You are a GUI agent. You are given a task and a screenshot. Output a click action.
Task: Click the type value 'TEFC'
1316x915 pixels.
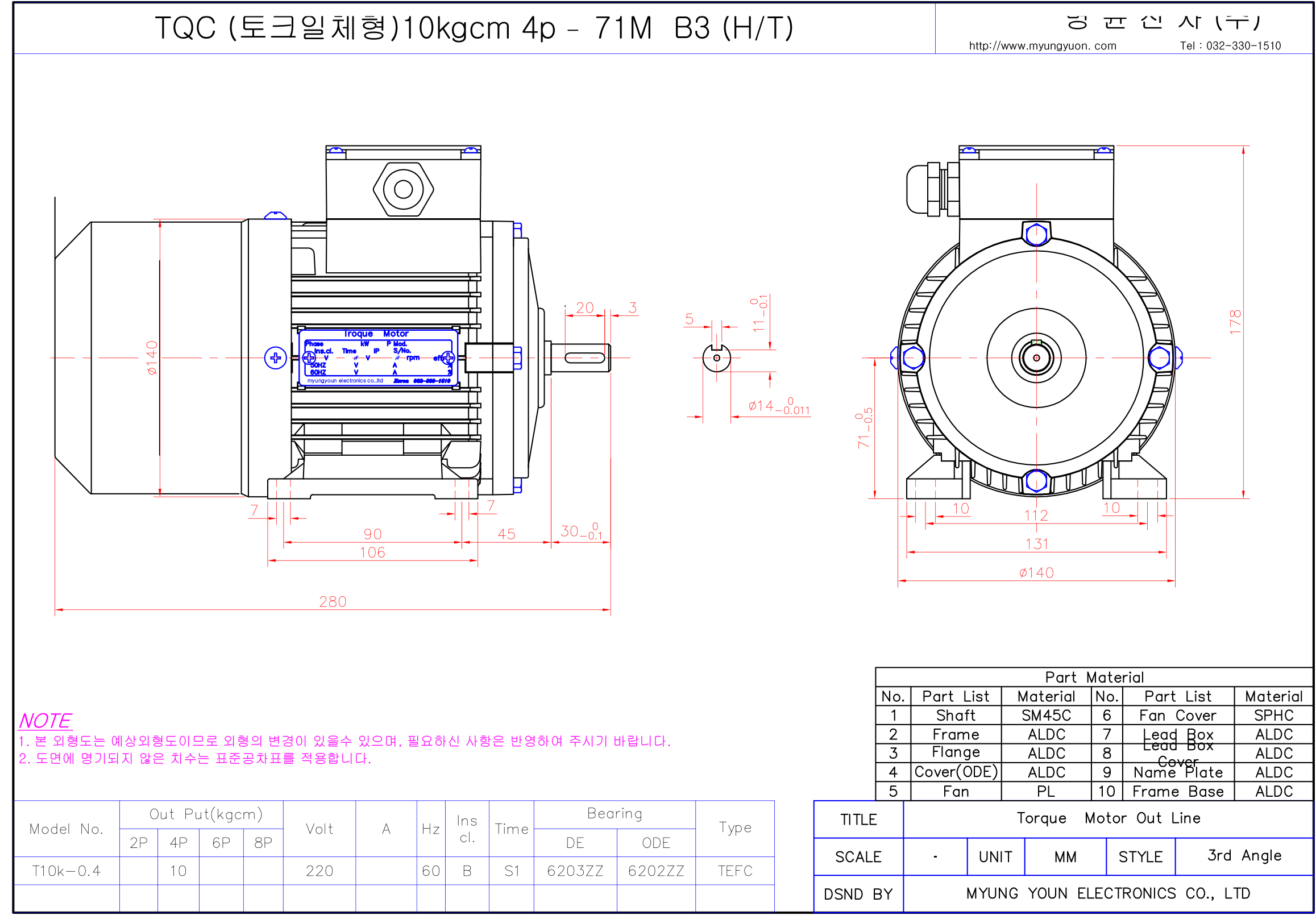(x=735, y=871)
